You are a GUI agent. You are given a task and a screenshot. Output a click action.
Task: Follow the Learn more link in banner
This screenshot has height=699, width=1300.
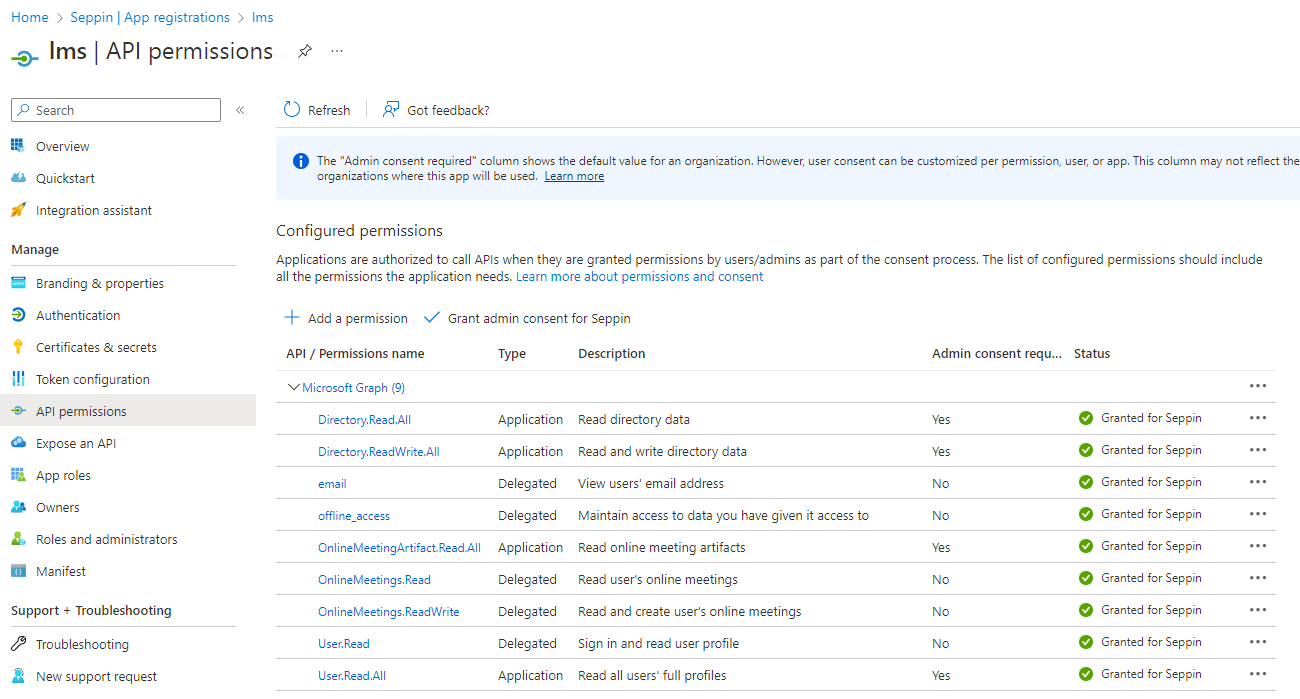(574, 176)
